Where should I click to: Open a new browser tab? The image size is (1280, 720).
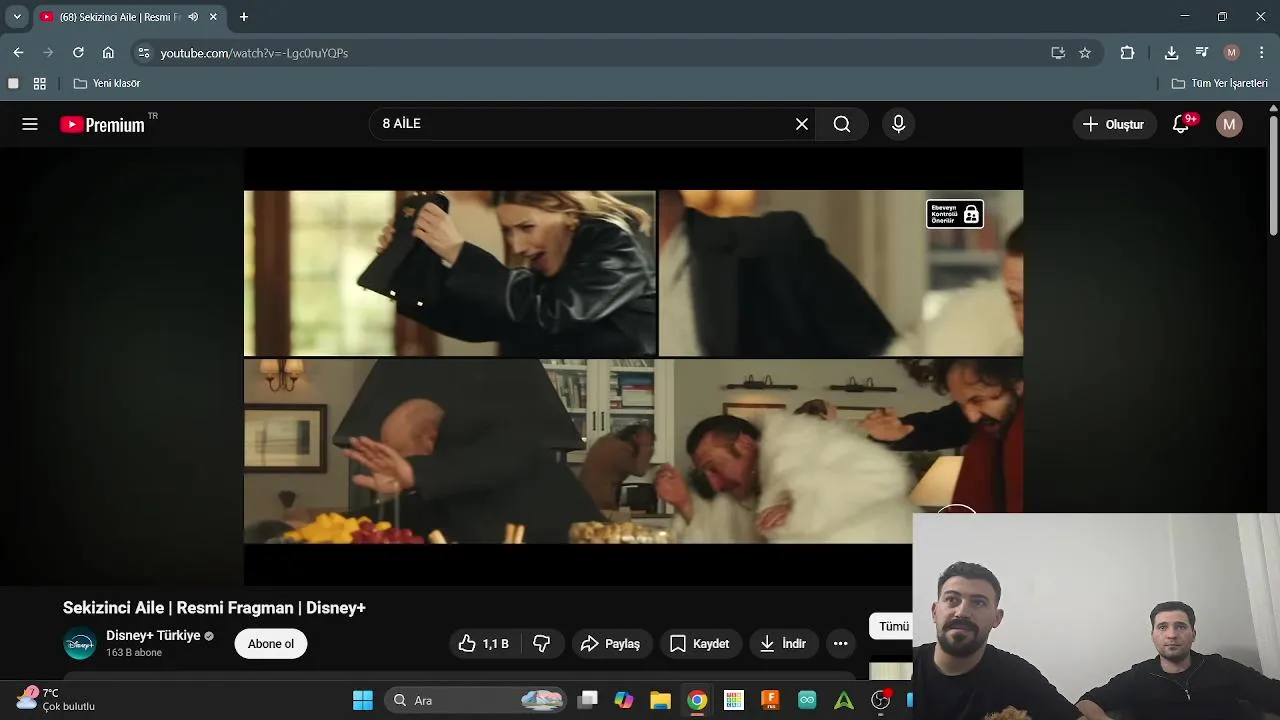[x=244, y=17]
